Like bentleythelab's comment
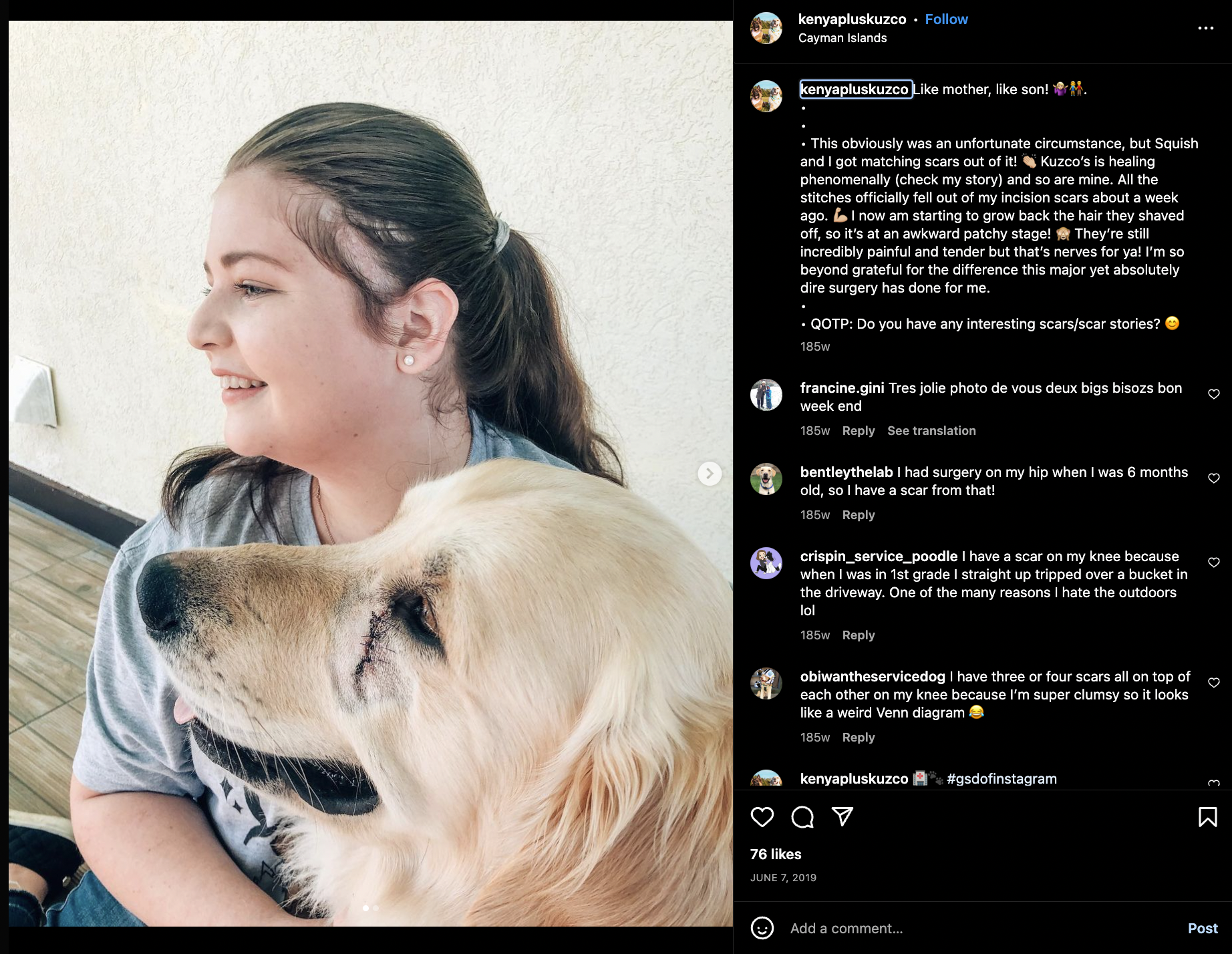This screenshot has width=1232, height=954. pos(1214,478)
